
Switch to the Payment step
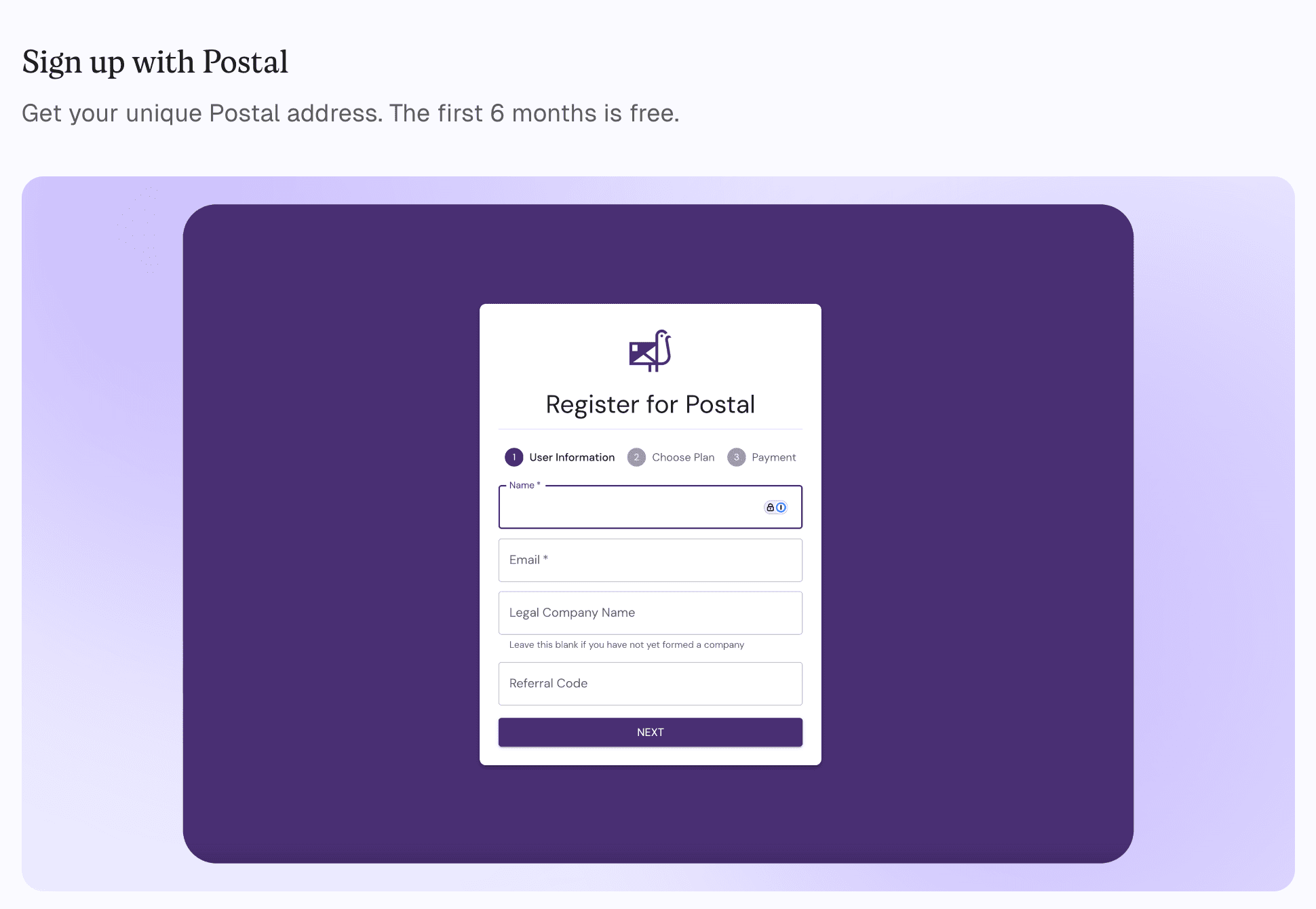tap(773, 457)
